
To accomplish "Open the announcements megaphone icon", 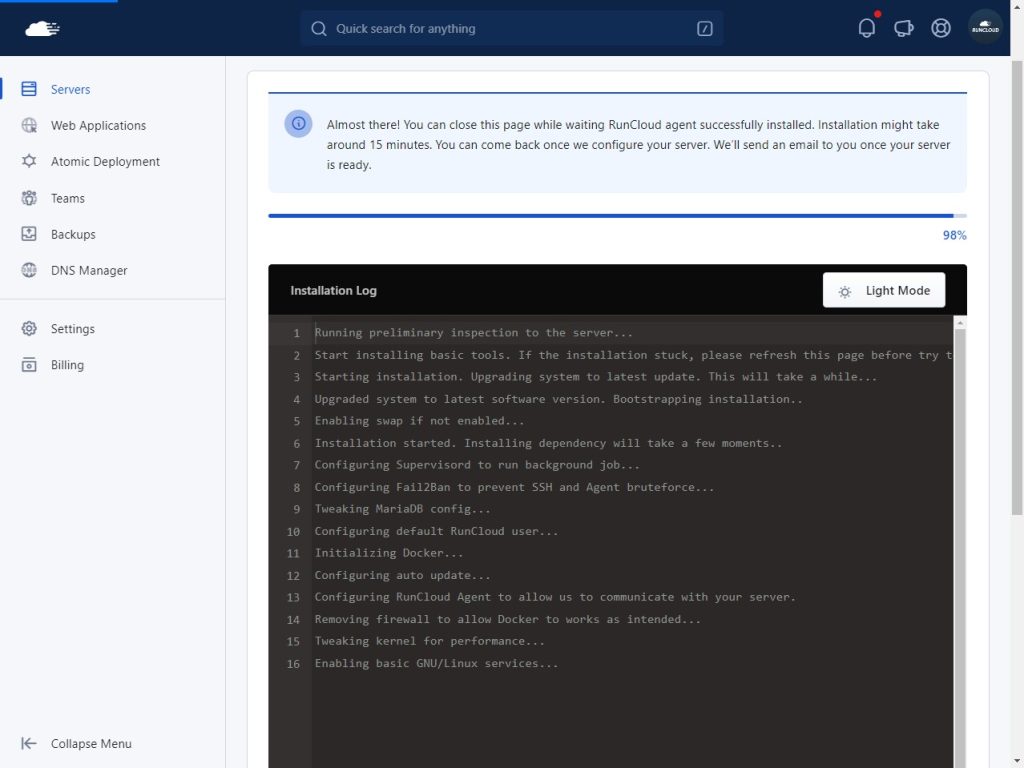I will click(x=904, y=28).
